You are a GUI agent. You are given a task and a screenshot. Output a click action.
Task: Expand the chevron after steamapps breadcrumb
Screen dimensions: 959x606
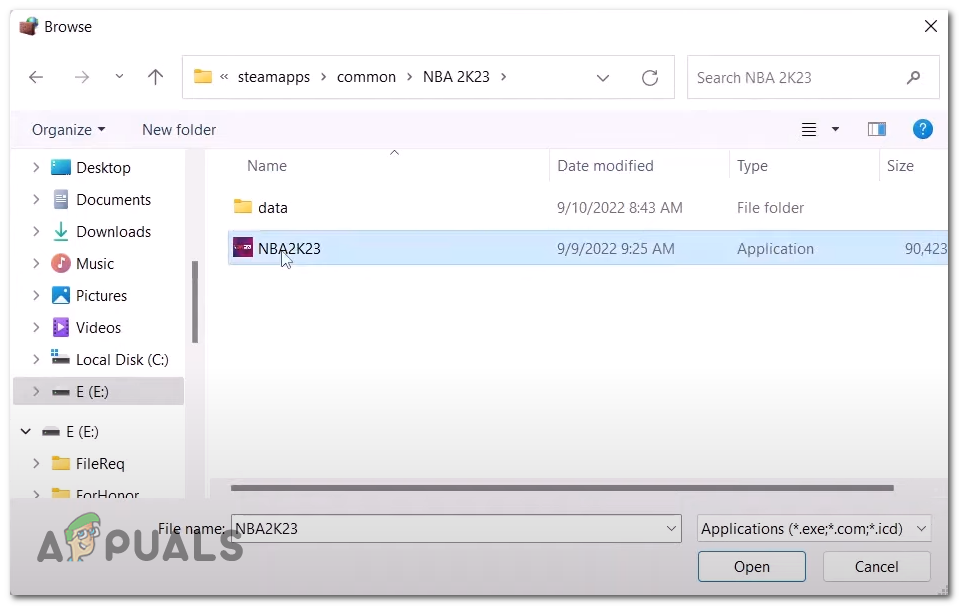click(x=323, y=77)
